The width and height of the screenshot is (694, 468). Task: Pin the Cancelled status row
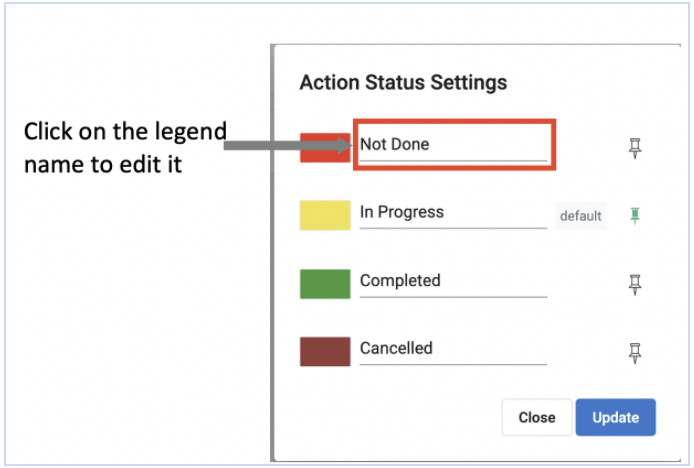coord(635,353)
